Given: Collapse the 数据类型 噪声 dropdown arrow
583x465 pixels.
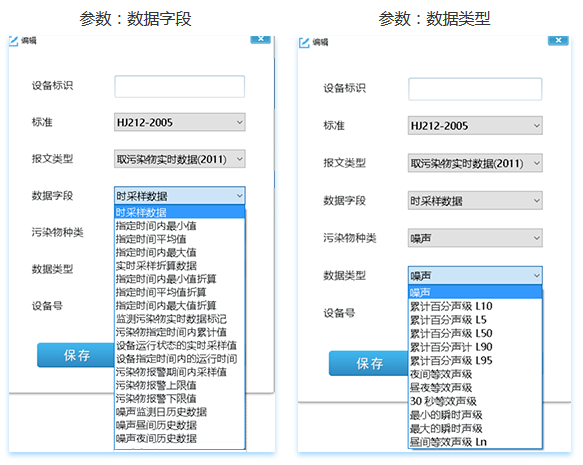Looking at the screenshot, I should pyautogui.click(x=537, y=275).
